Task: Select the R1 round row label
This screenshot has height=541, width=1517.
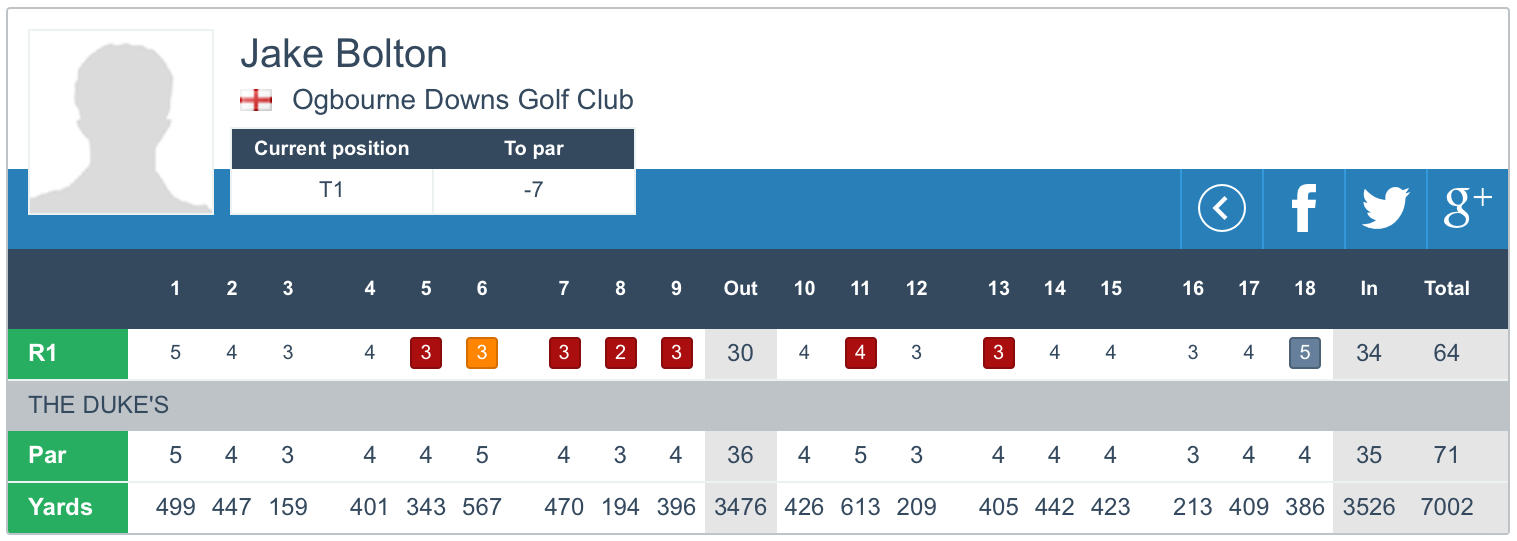Action: 68,354
